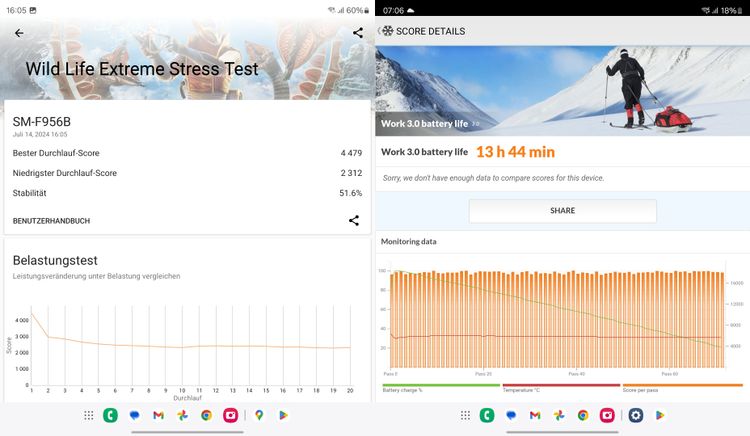Tap the 2 312 lowest score value
This screenshot has width=750, height=436.
point(351,173)
